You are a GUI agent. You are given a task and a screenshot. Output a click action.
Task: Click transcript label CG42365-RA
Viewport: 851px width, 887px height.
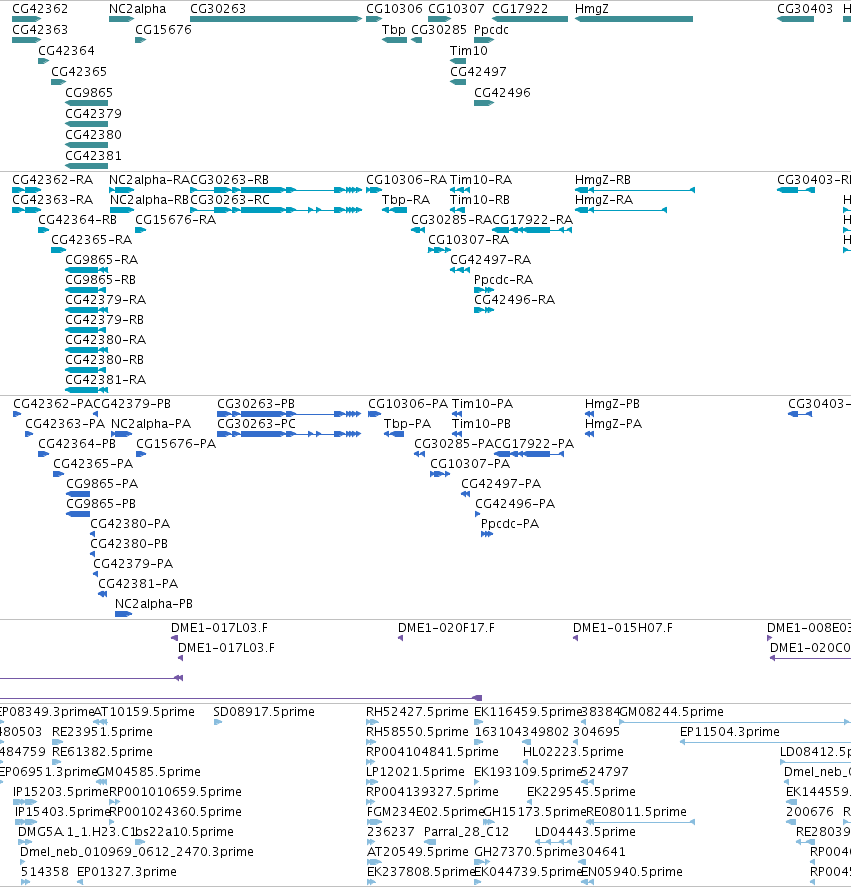tap(92, 240)
